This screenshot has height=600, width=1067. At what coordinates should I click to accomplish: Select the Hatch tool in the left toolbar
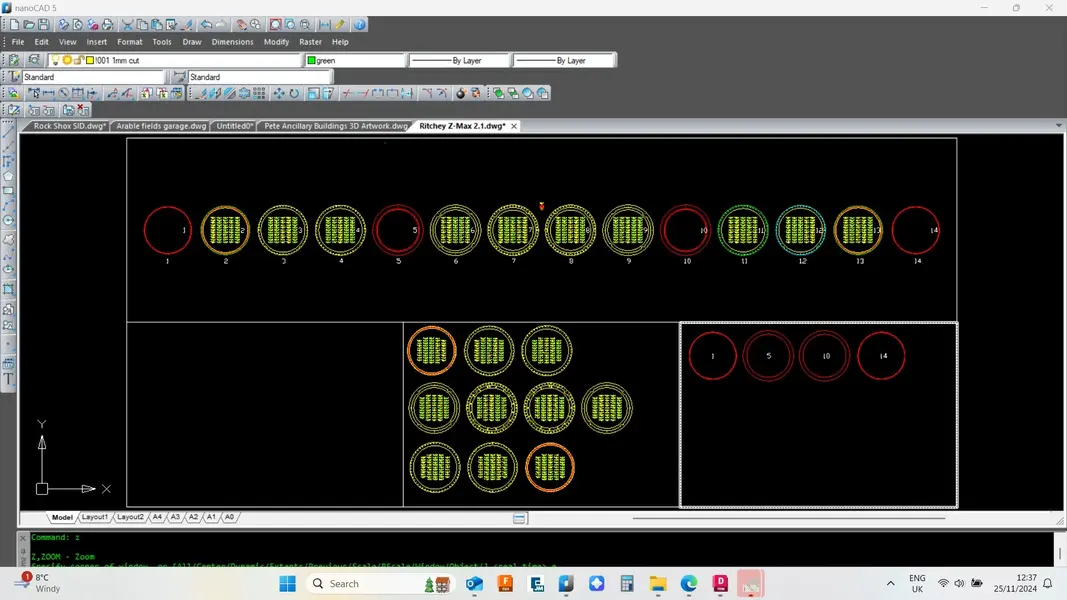click(8, 289)
